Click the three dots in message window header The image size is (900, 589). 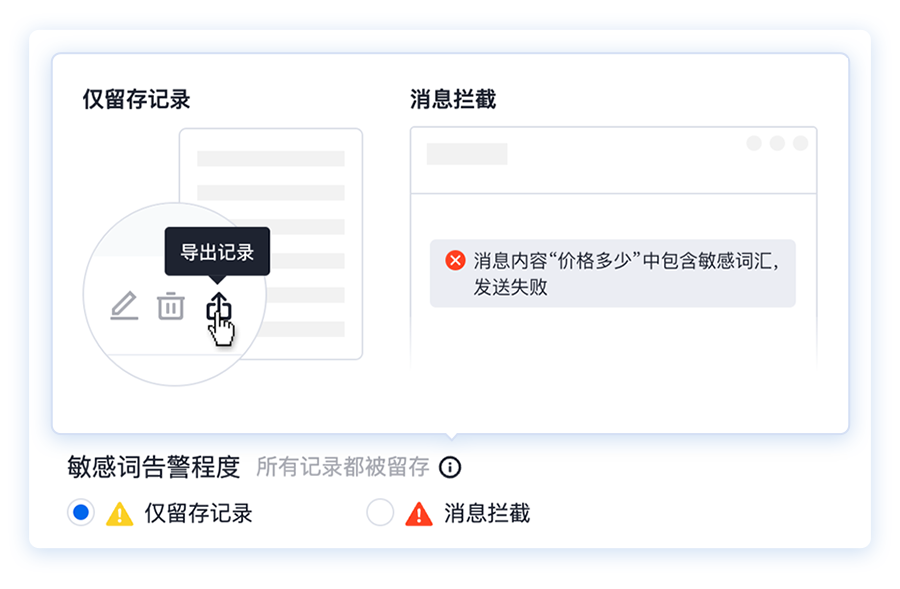click(777, 143)
